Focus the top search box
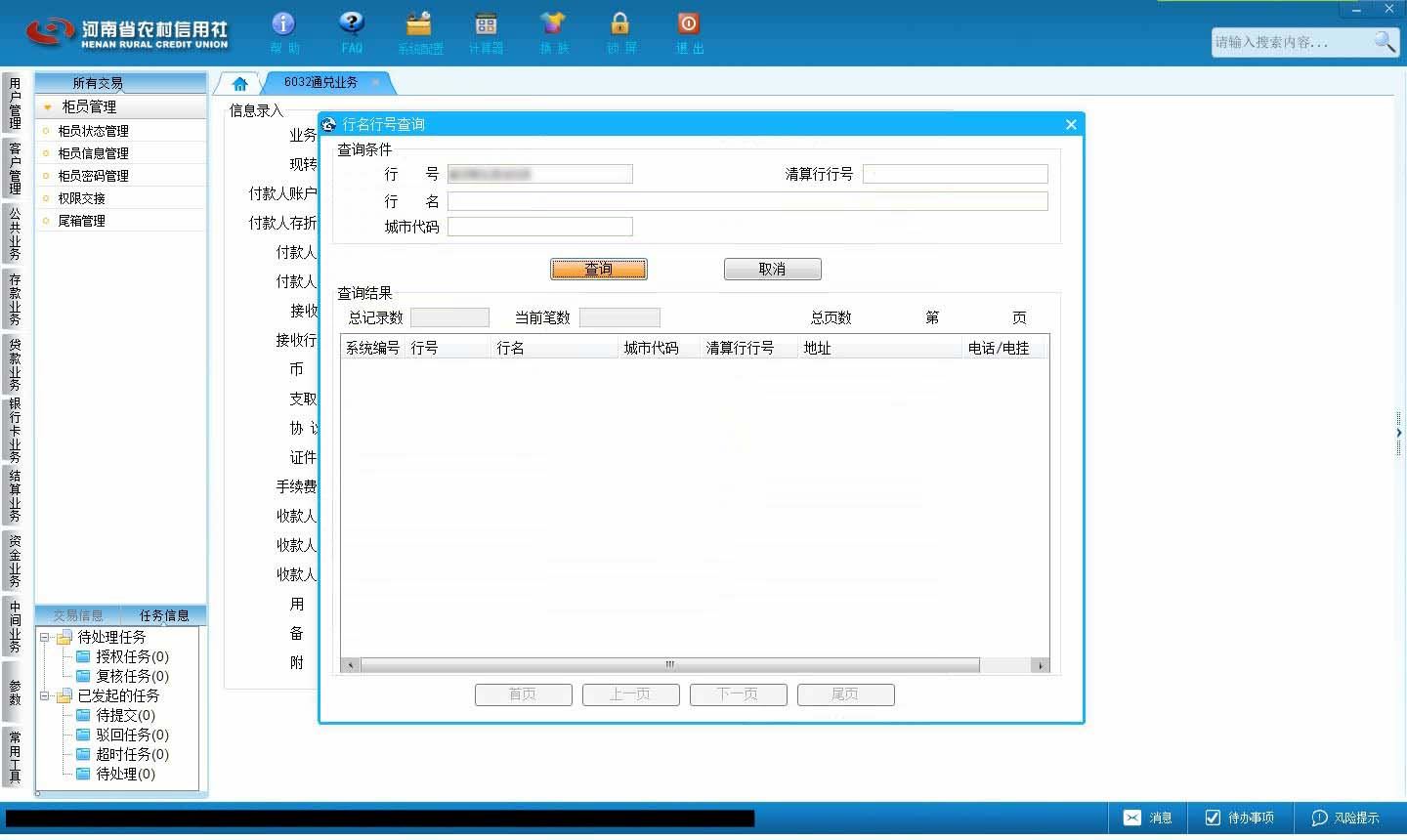This screenshot has height=840, width=1407. [x=1290, y=42]
